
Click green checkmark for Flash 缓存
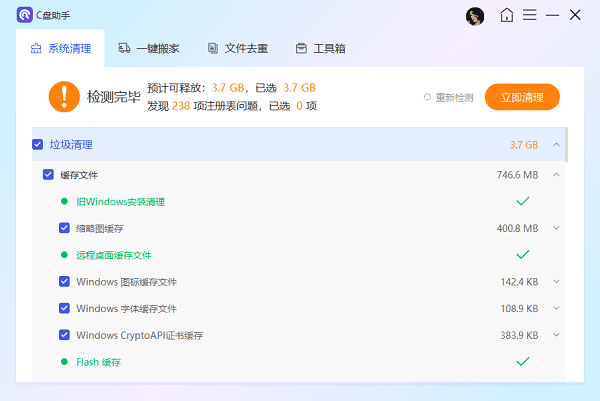[522, 362]
